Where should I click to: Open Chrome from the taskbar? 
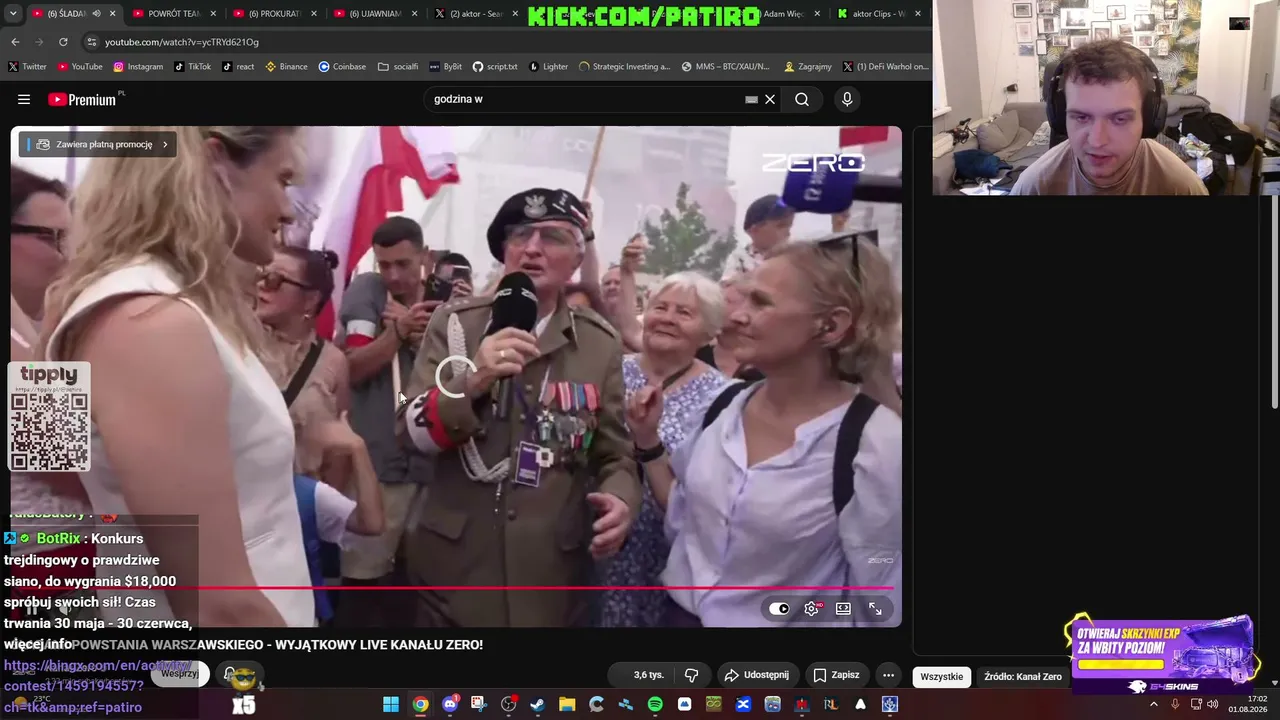pos(420,704)
